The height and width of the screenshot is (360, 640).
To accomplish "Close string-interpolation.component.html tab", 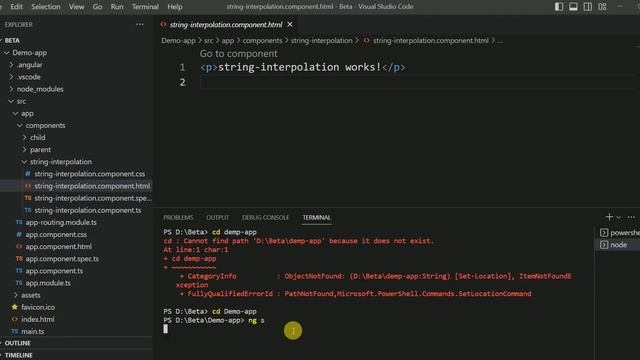I will pos(290,25).
